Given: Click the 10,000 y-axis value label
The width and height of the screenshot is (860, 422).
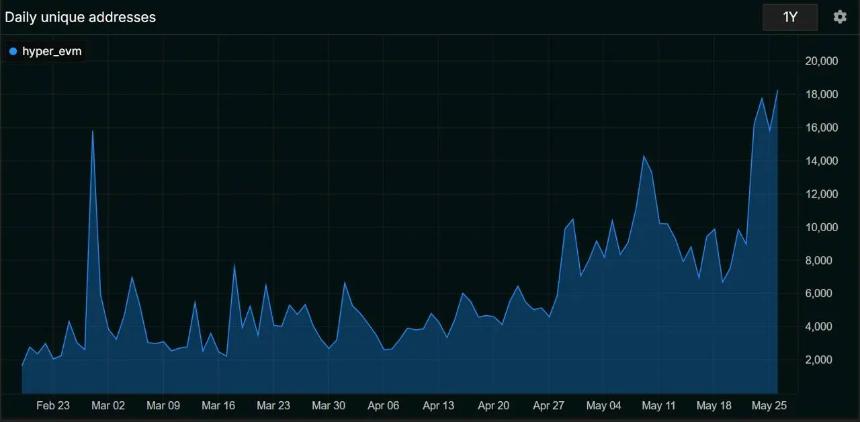Looking at the screenshot, I should (x=820, y=227).
